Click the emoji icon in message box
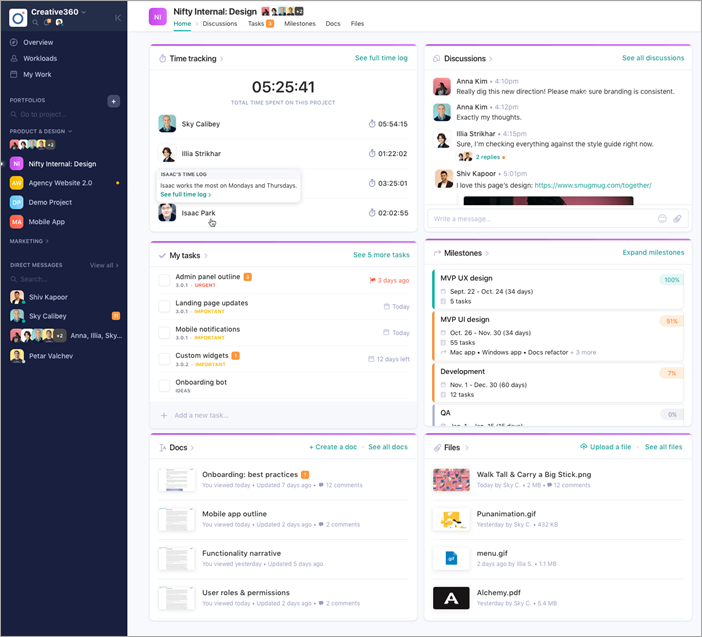This screenshot has height=637, width=702. point(662,218)
